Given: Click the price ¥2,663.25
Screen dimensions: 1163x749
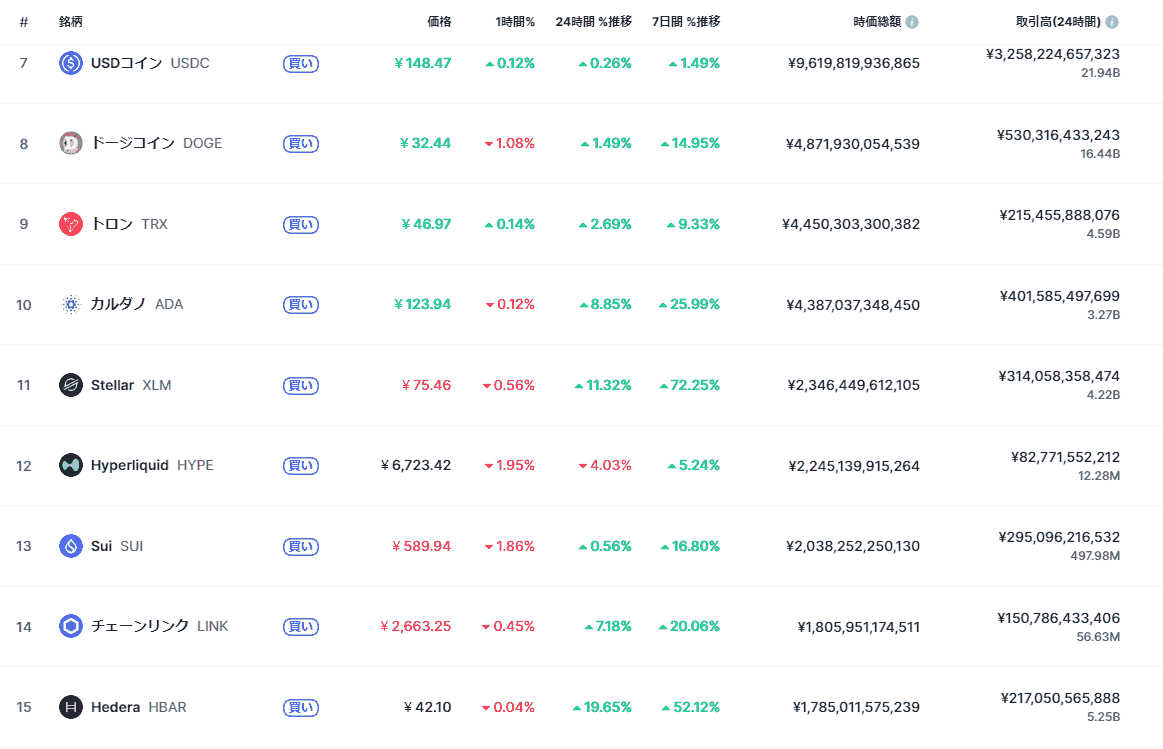Looking at the screenshot, I should (x=415, y=626).
